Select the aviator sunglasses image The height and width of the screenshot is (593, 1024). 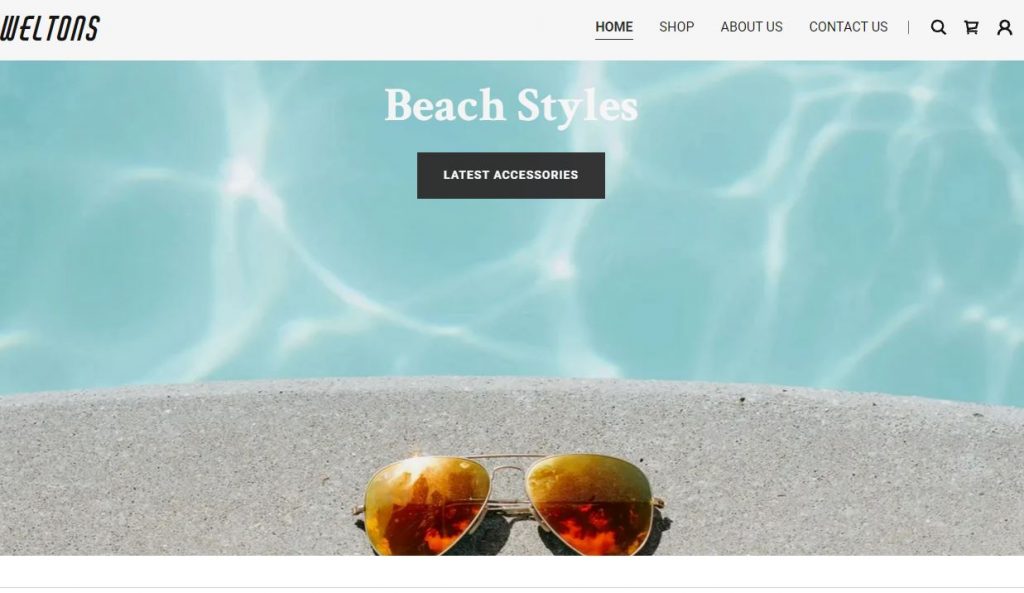tap(510, 504)
